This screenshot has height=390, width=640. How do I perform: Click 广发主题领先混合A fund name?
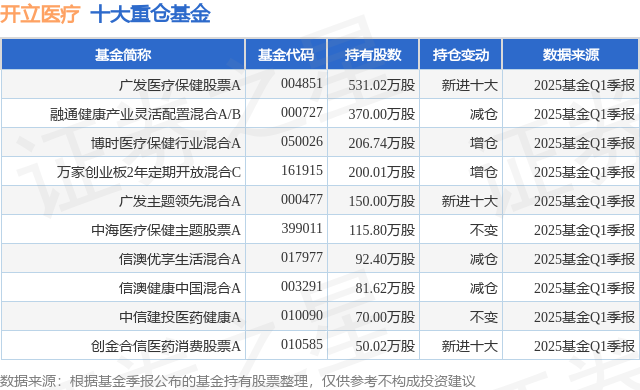coord(180,201)
